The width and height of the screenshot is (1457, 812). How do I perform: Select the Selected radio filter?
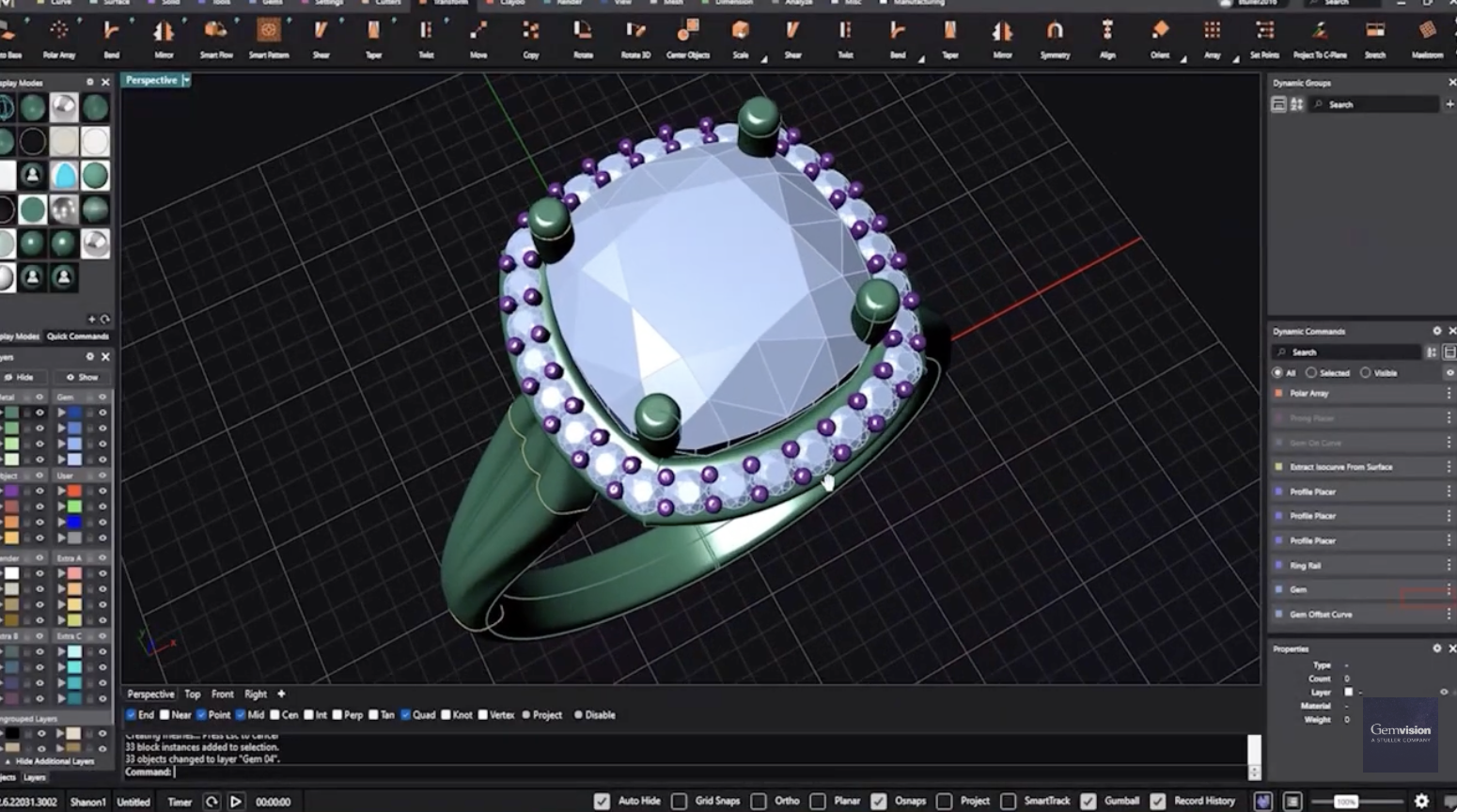(x=1311, y=373)
